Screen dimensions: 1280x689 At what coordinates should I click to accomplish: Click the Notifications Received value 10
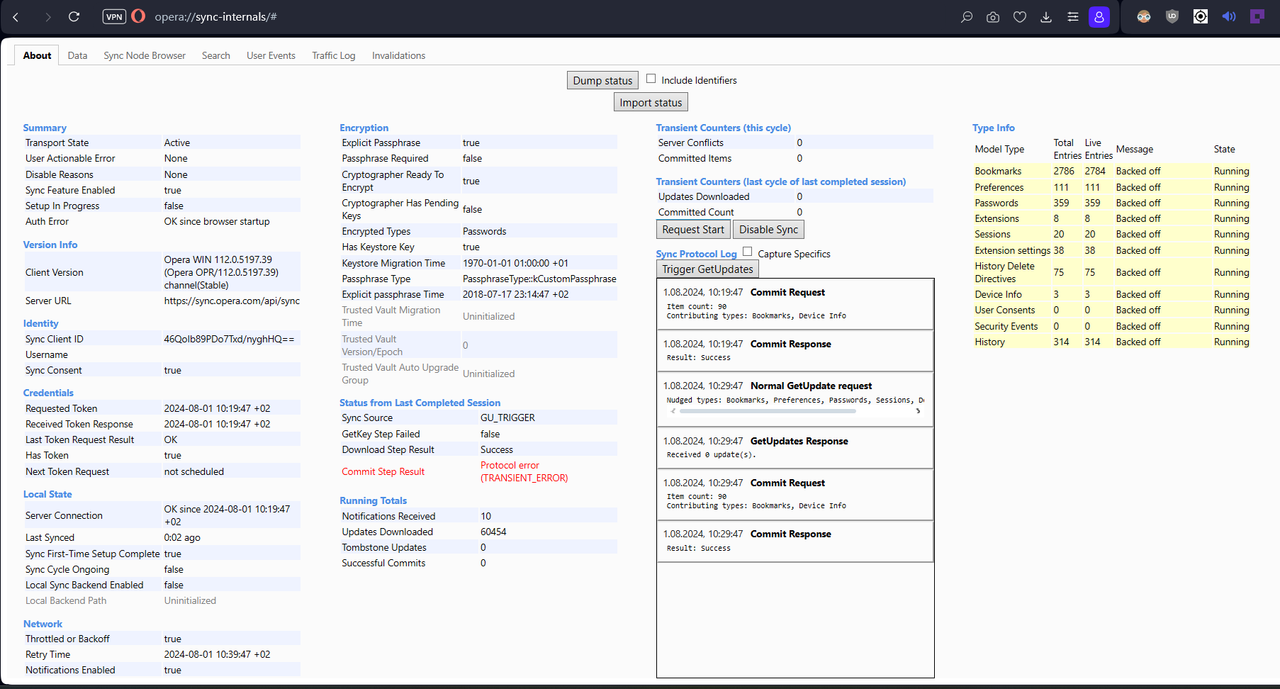pos(486,516)
